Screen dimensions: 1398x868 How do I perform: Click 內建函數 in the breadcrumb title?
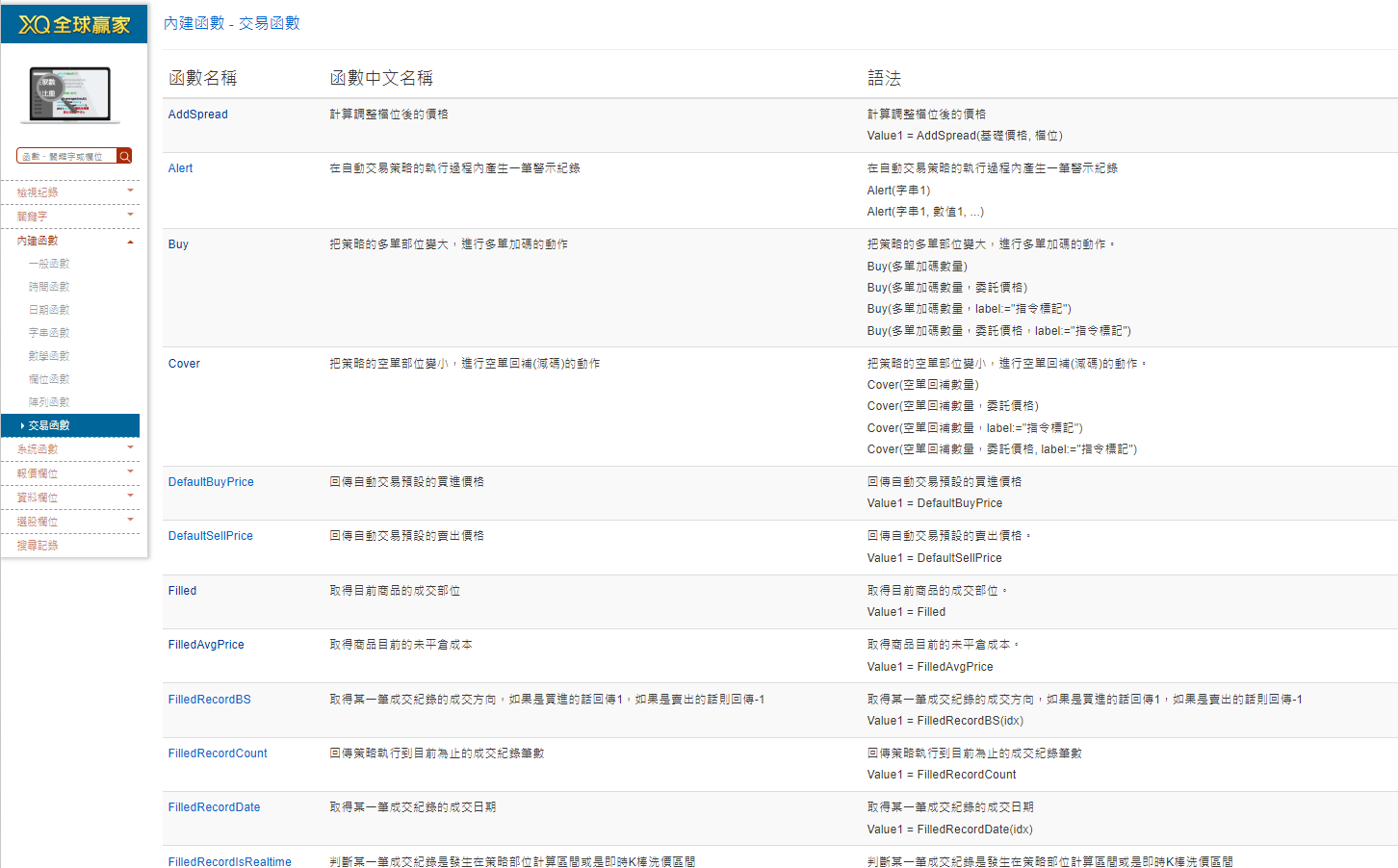coord(194,23)
